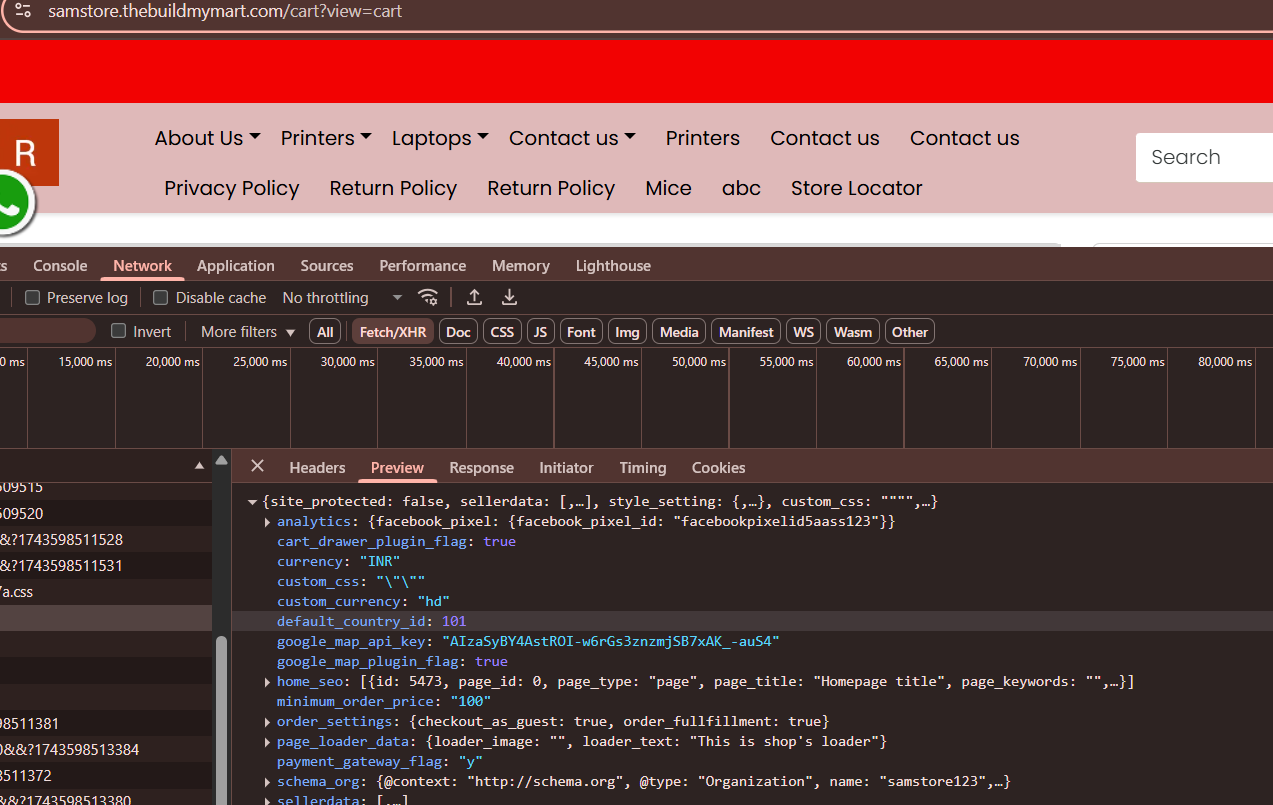View the Timing tab
The height and width of the screenshot is (805, 1273).
tap(642, 467)
